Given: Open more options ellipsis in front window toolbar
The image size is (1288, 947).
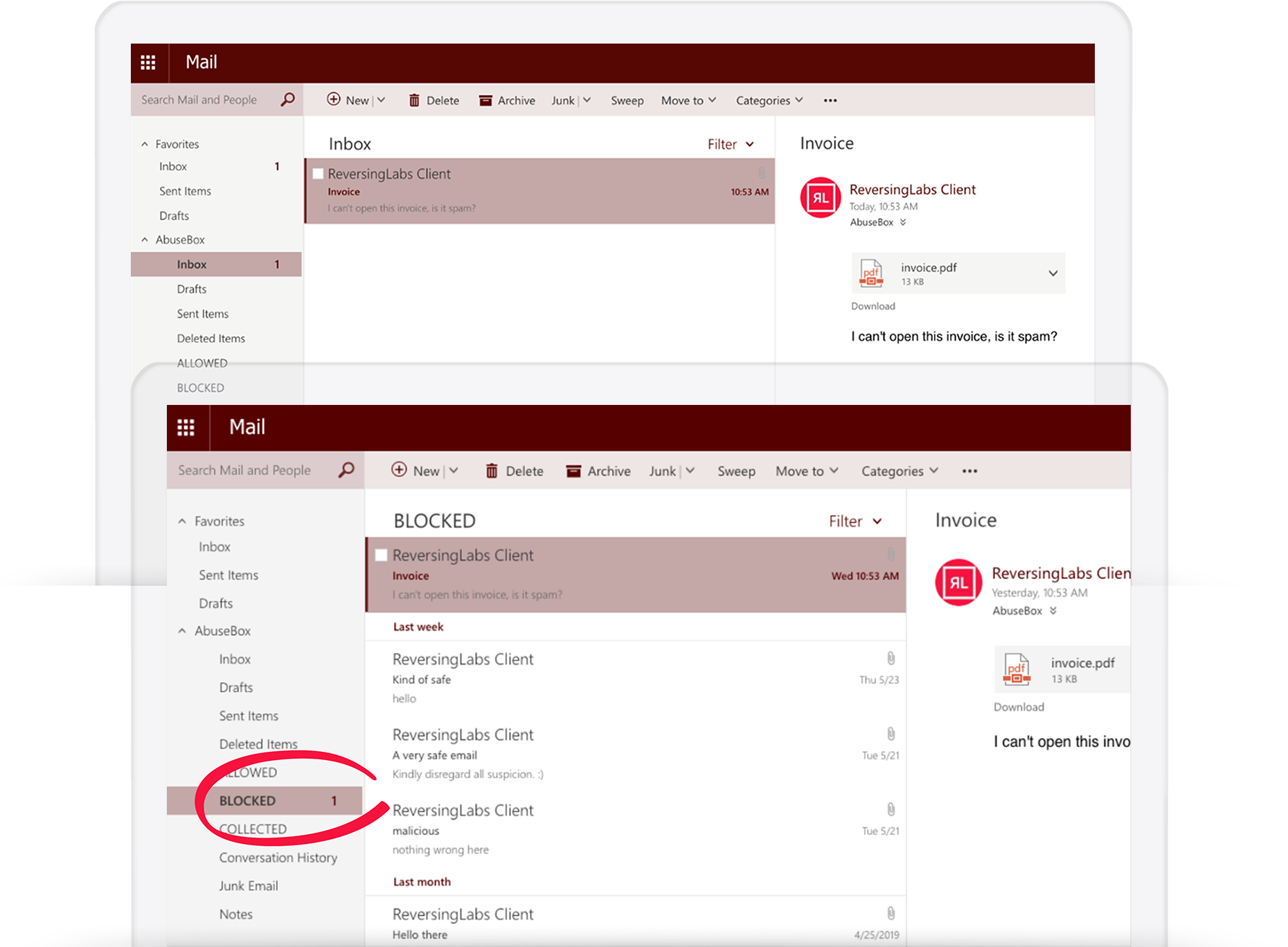Looking at the screenshot, I should tap(969, 471).
